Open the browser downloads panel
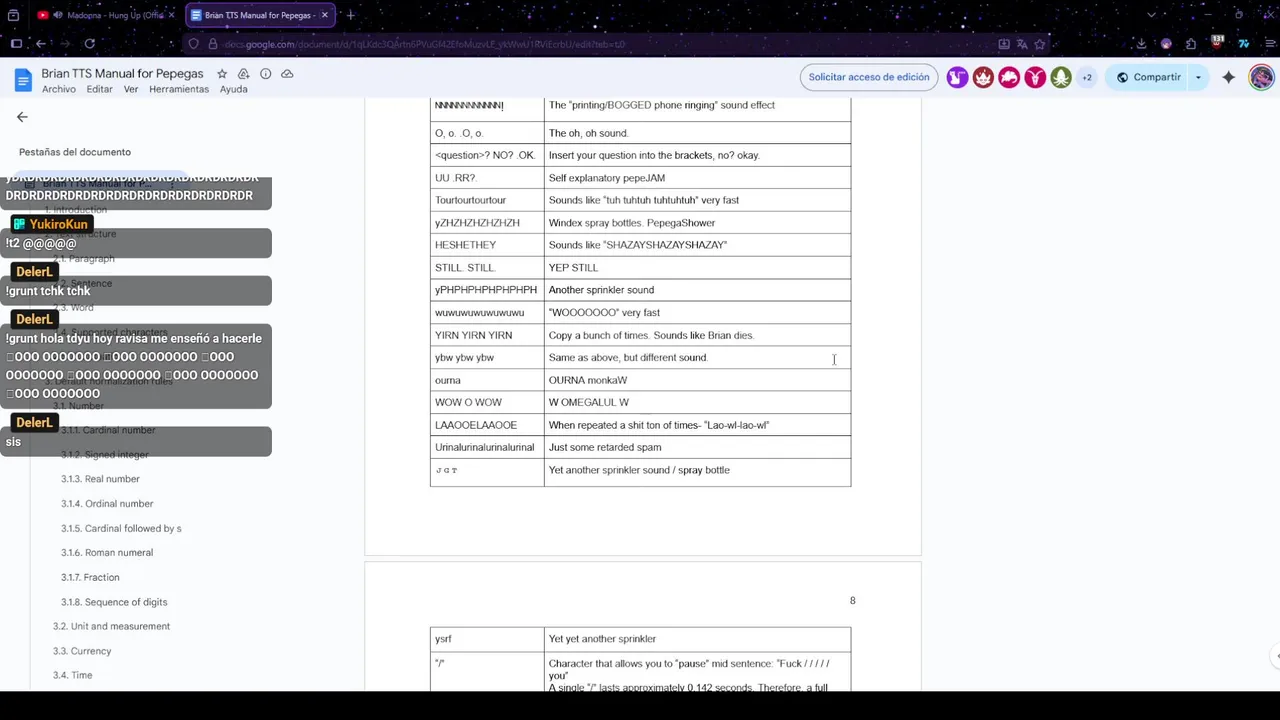Screen dimensions: 1280x720 click(x=1141, y=44)
